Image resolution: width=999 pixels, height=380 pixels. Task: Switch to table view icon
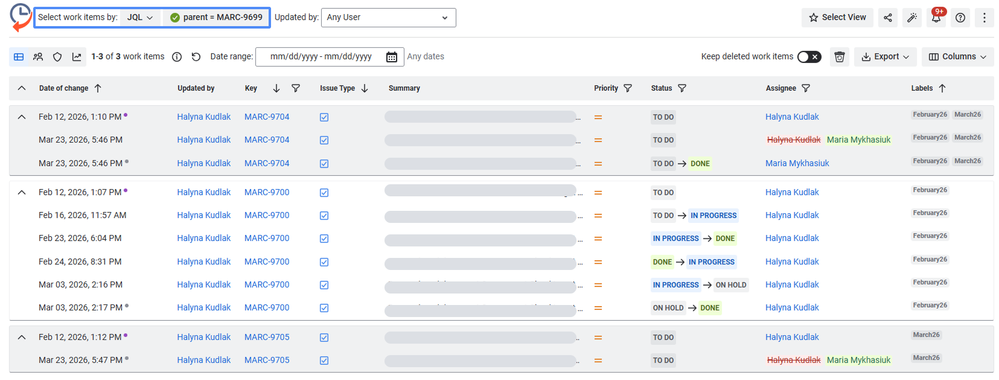click(18, 57)
